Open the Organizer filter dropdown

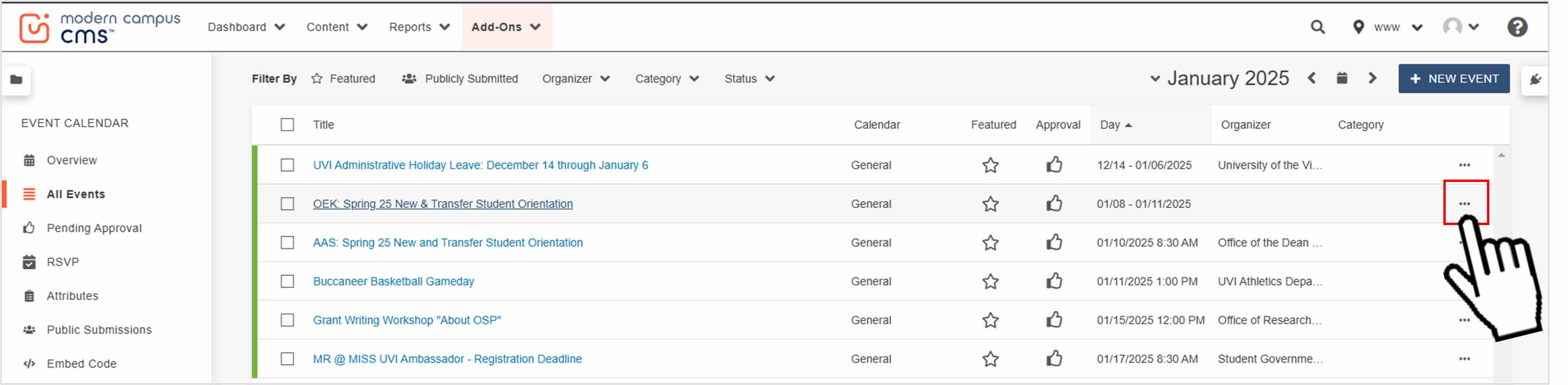tap(576, 79)
